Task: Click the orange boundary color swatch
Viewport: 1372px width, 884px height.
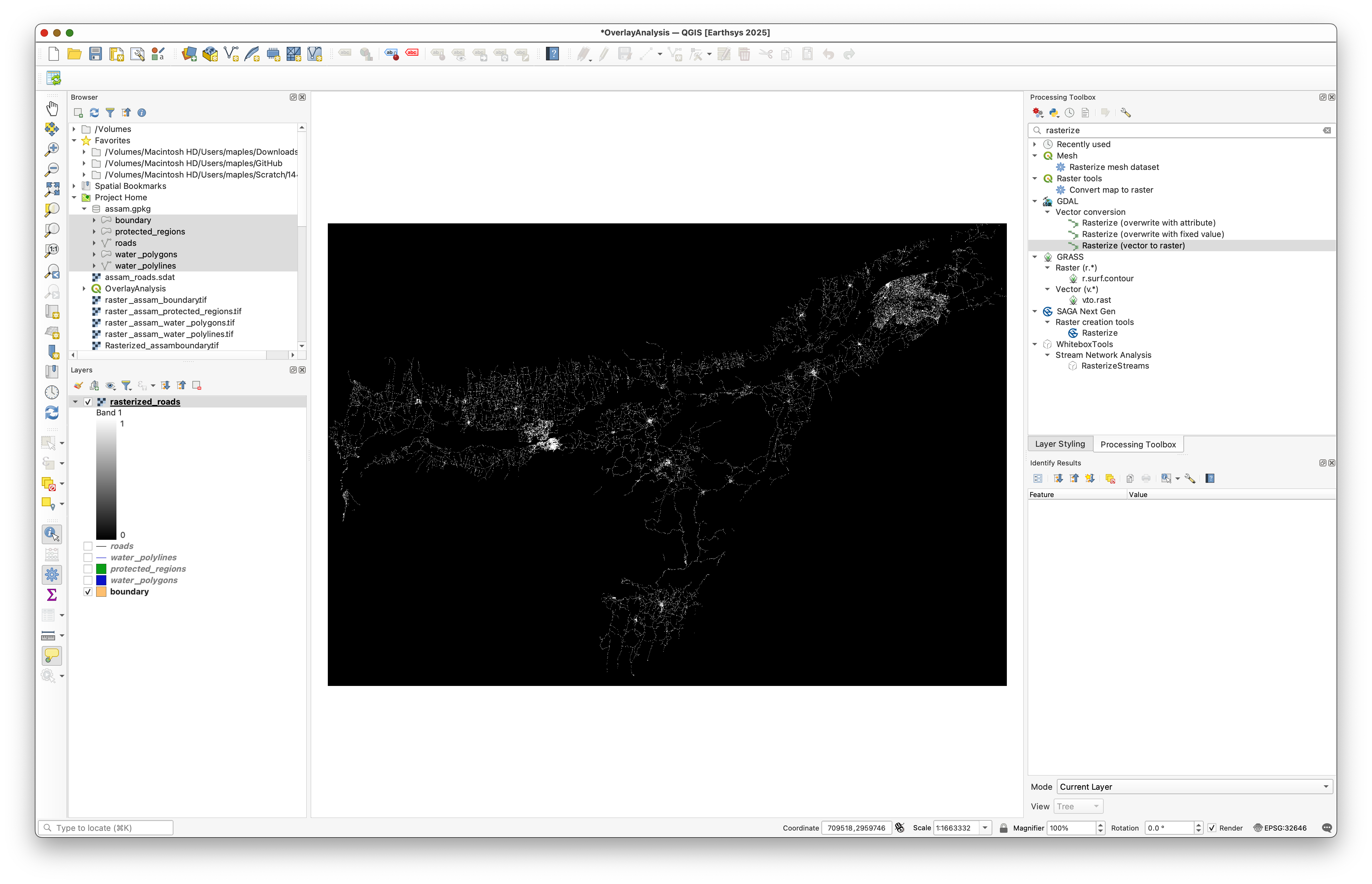Action: (101, 592)
